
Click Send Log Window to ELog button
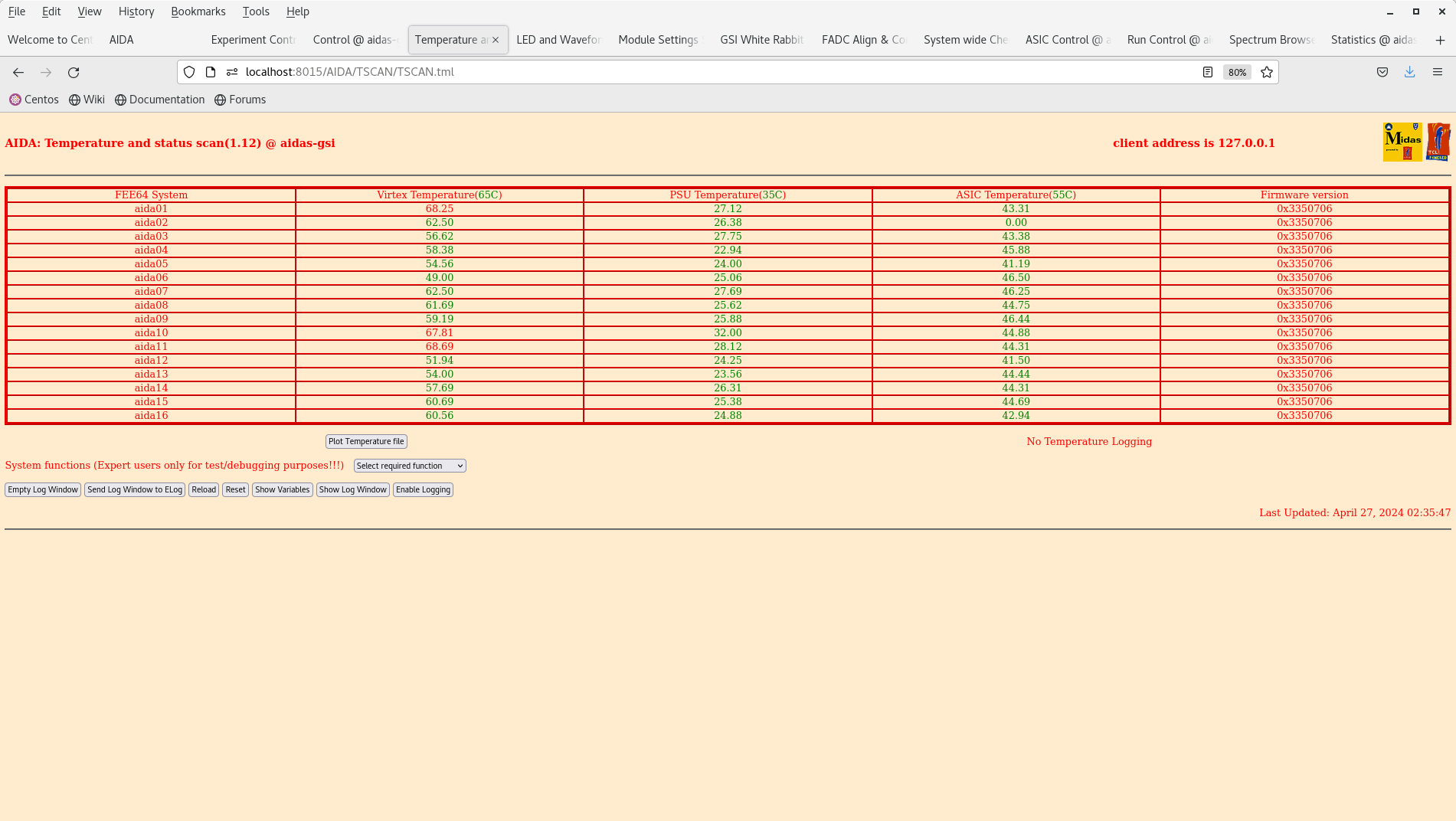click(135, 489)
